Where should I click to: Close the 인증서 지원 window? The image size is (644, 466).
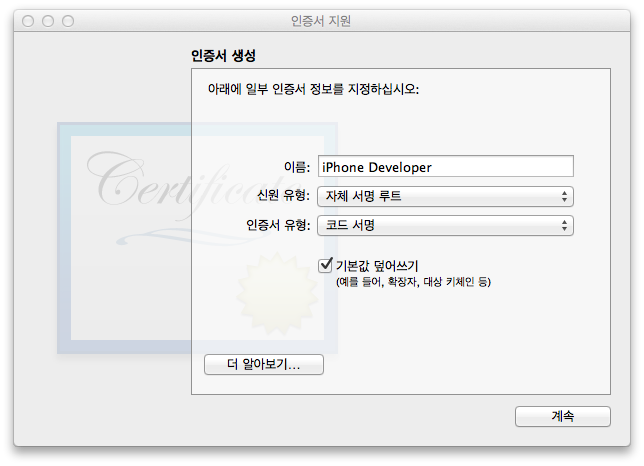28,21
